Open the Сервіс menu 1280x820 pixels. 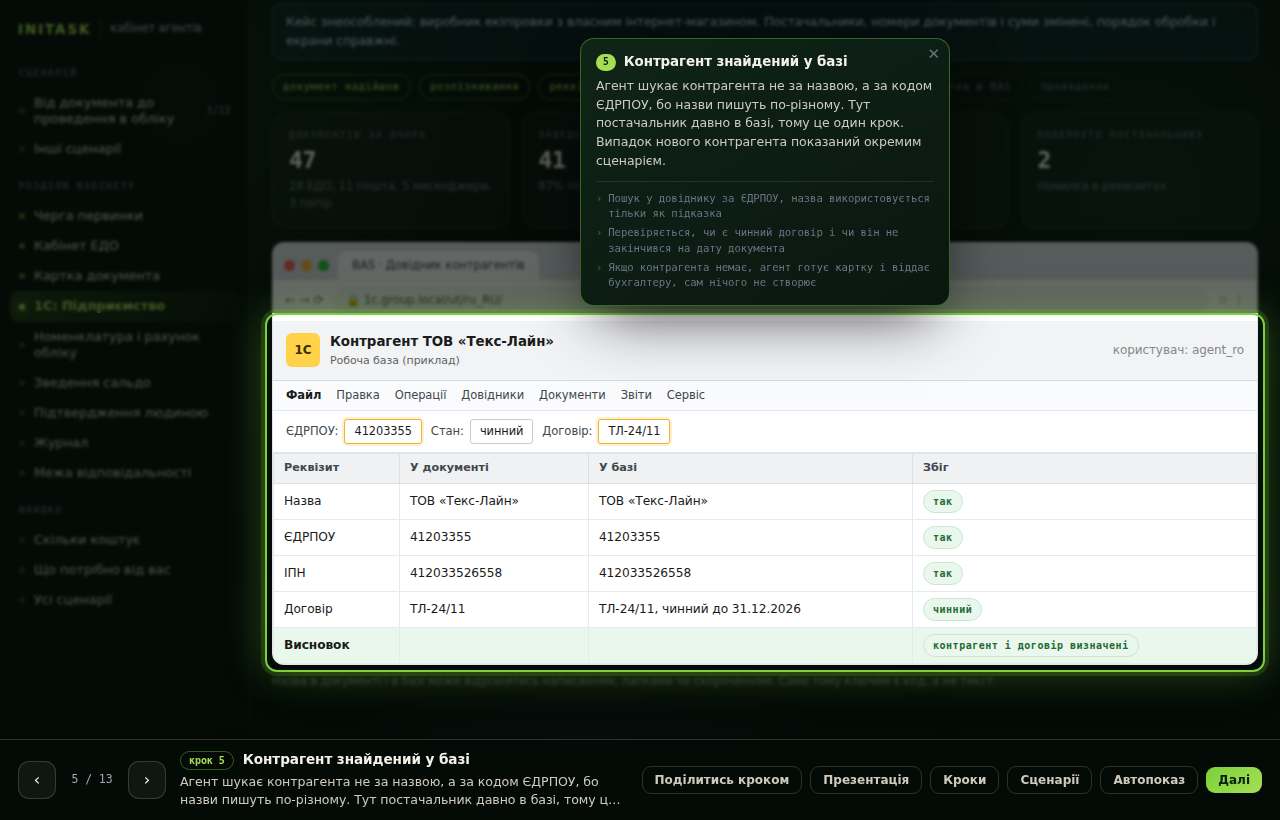(686, 395)
